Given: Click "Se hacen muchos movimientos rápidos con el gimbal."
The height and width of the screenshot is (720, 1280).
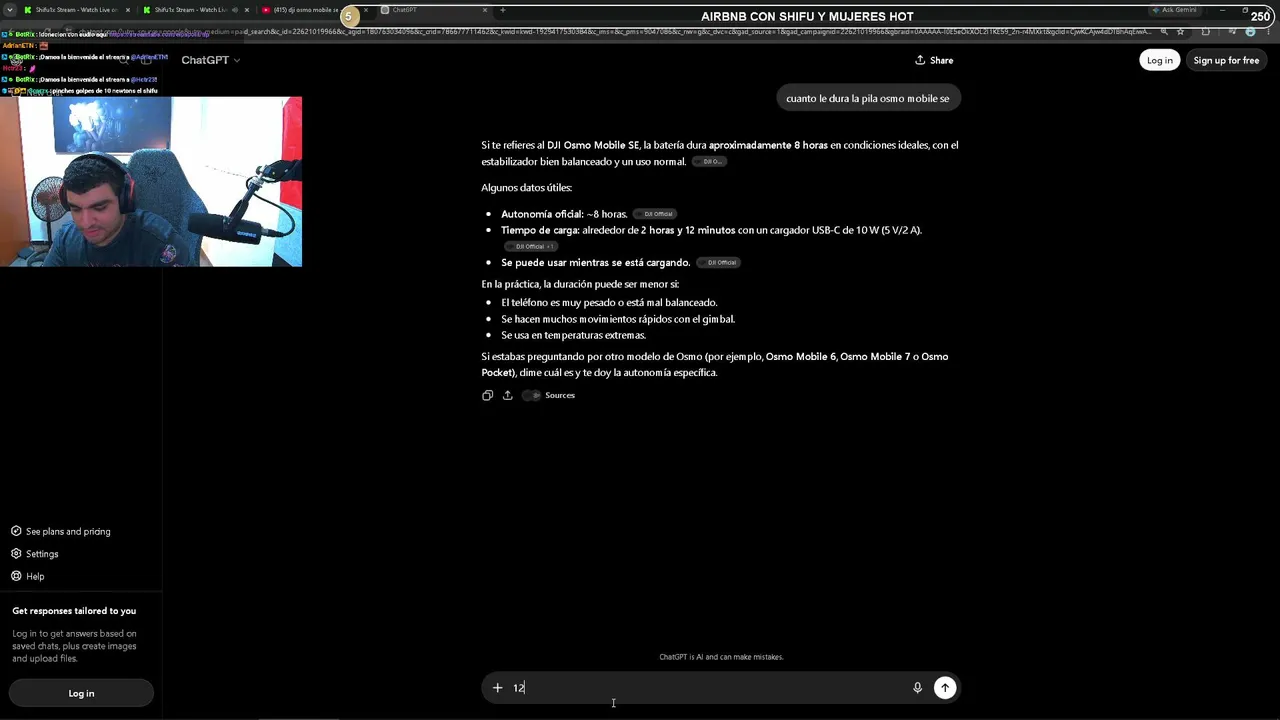Looking at the screenshot, I should [x=618, y=319].
